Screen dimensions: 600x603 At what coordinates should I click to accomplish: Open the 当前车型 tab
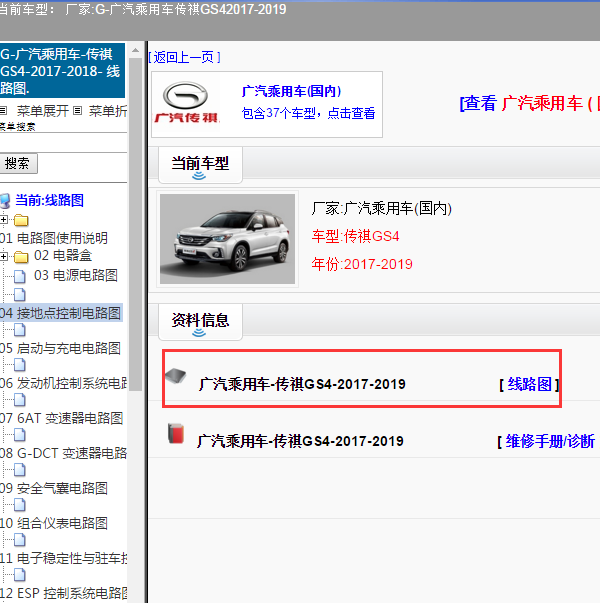click(x=200, y=165)
